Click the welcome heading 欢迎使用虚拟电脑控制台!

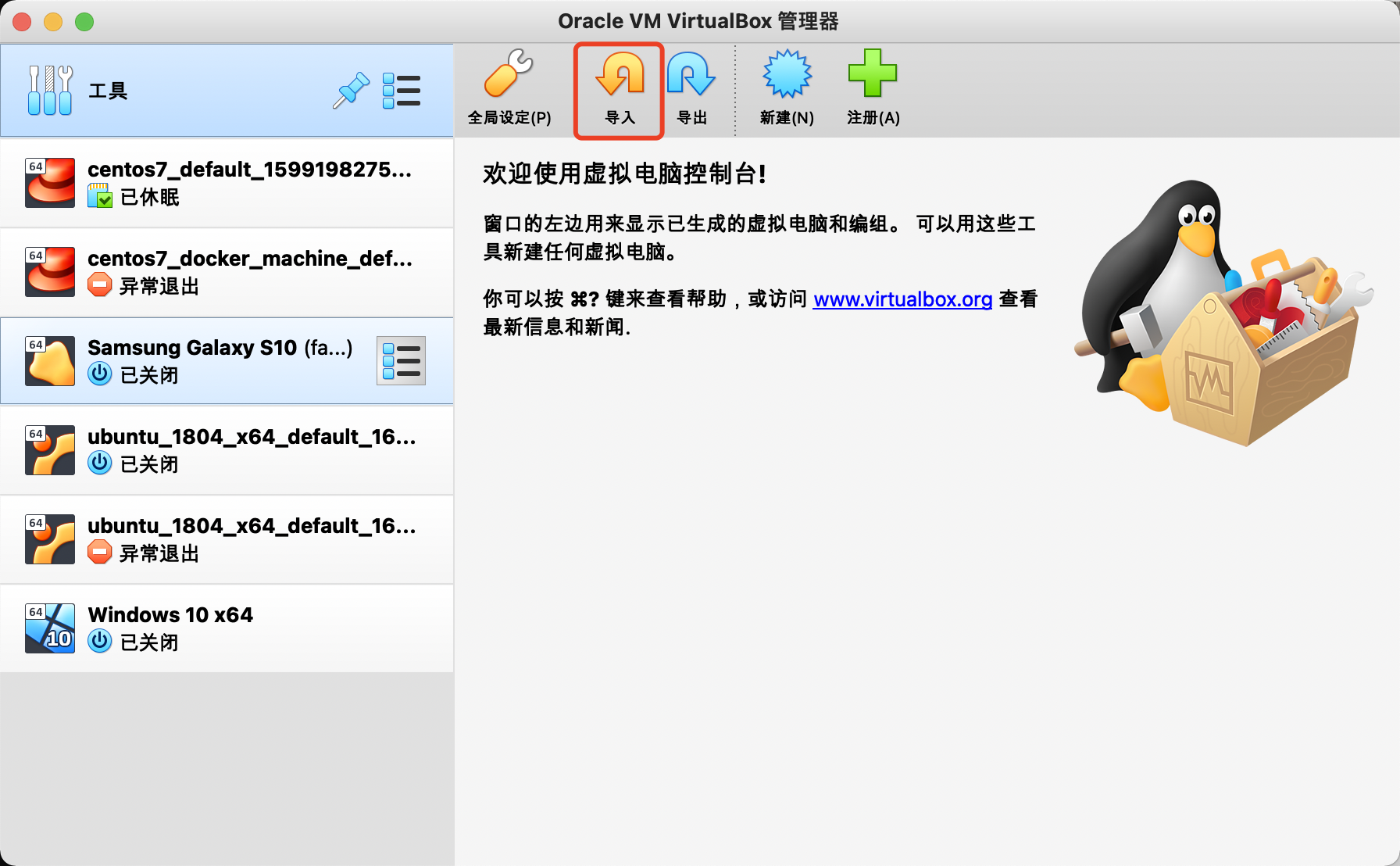pyautogui.click(x=625, y=174)
